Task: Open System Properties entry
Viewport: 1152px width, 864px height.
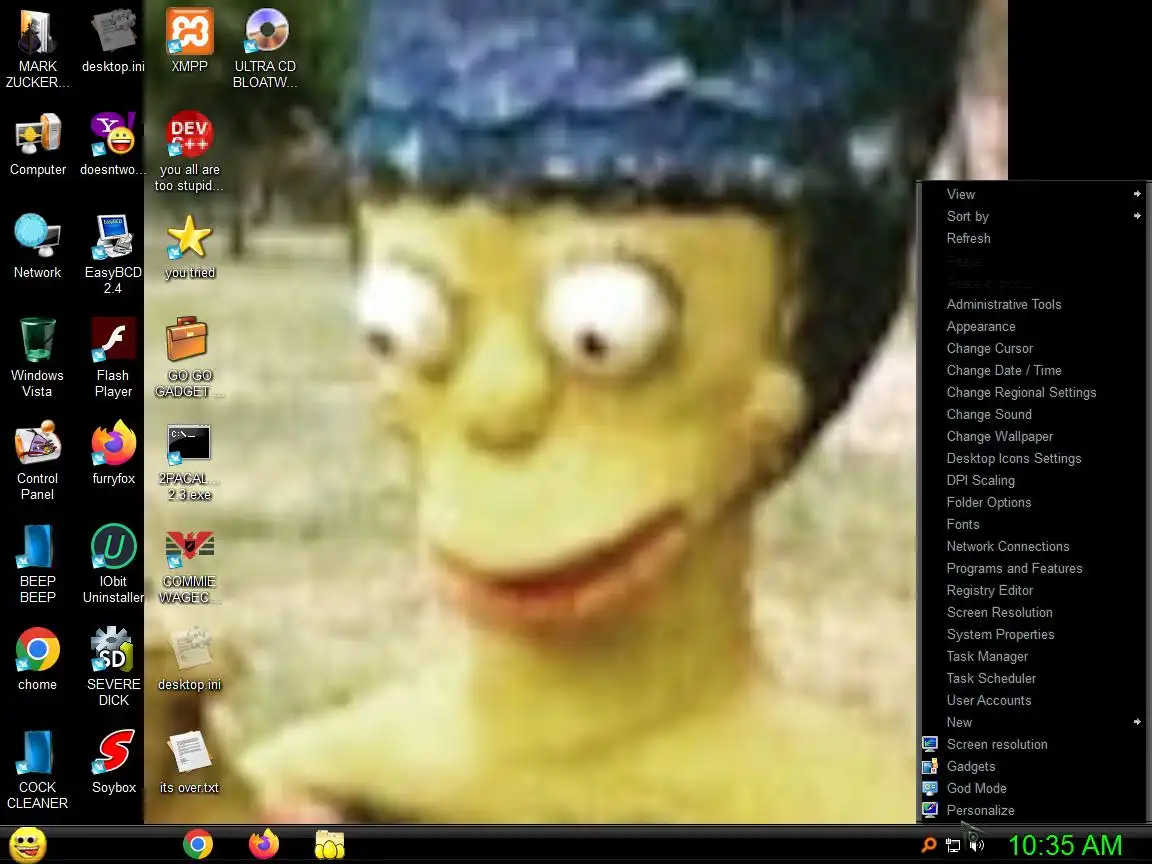Action: click(x=1034, y=635)
